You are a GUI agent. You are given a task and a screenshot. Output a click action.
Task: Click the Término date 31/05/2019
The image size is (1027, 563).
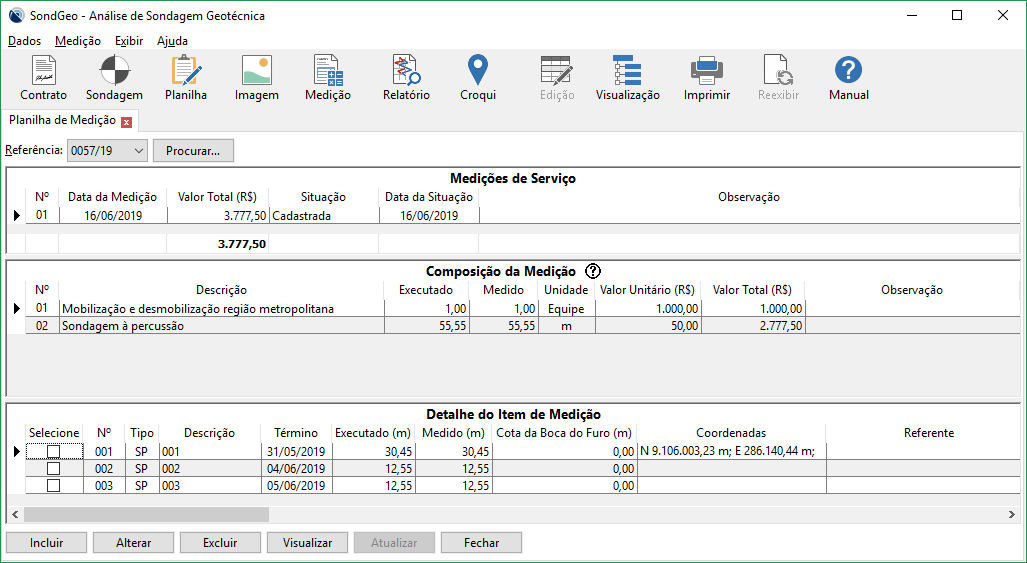[x=296, y=452]
